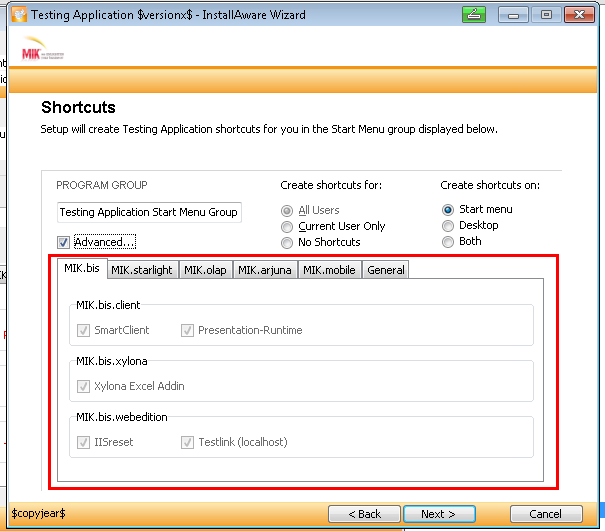Click the InstallAware app icon in title bar
This screenshot has width=605, height=531.
(x=19, y=15)
